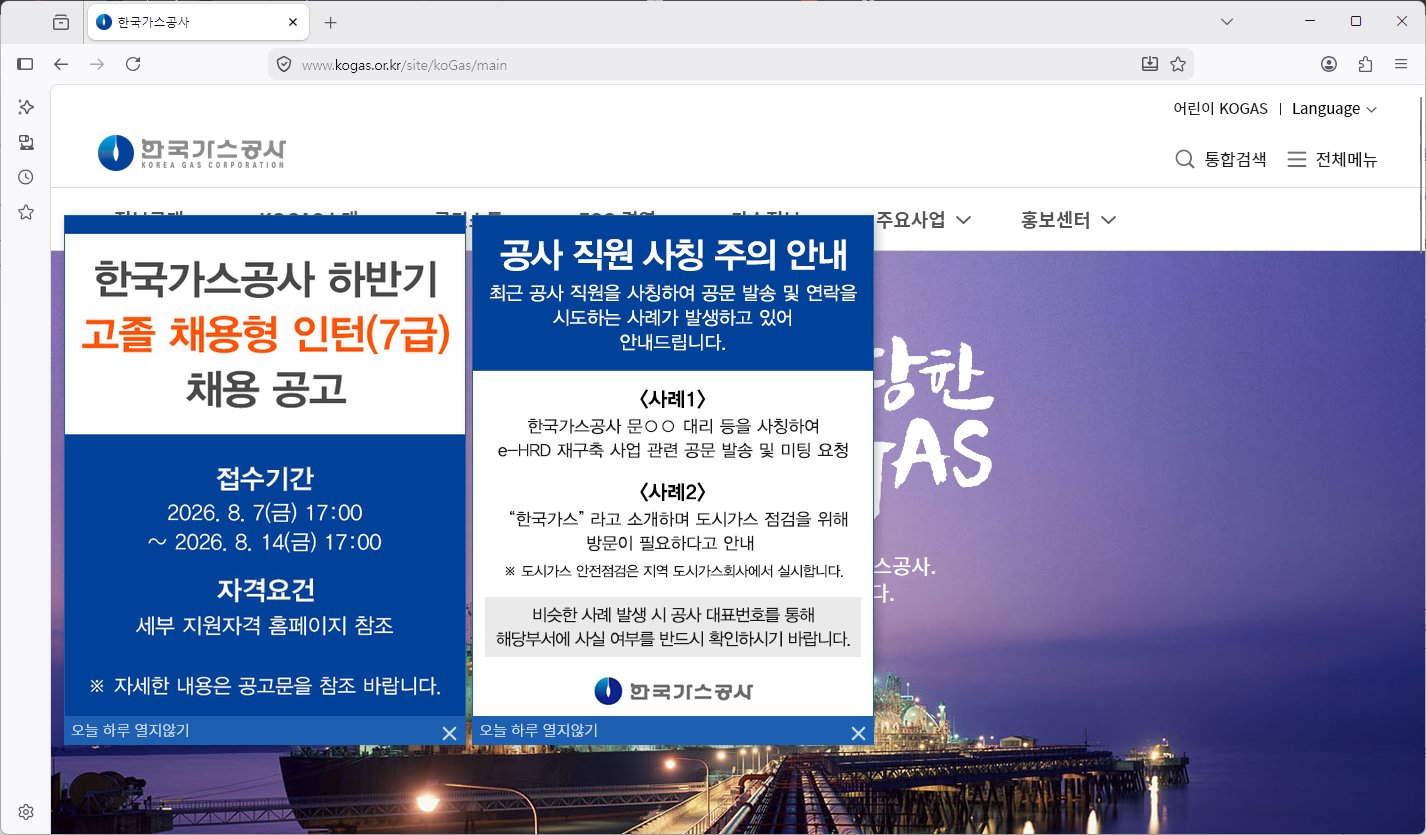Click the site security shield icon

(x=284, y=64)
